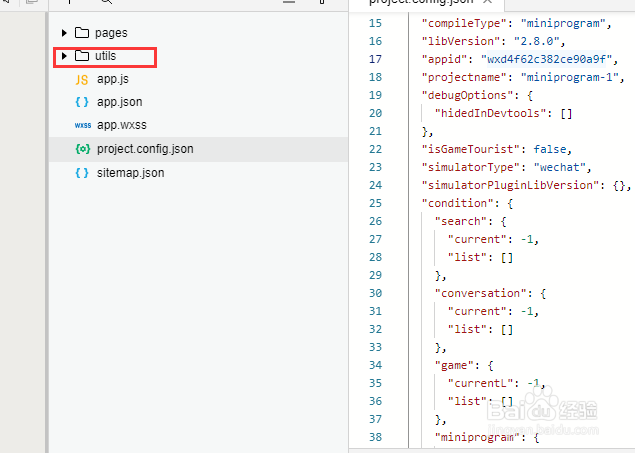Click the wxss icon beside app.wxss

point(82,125)
